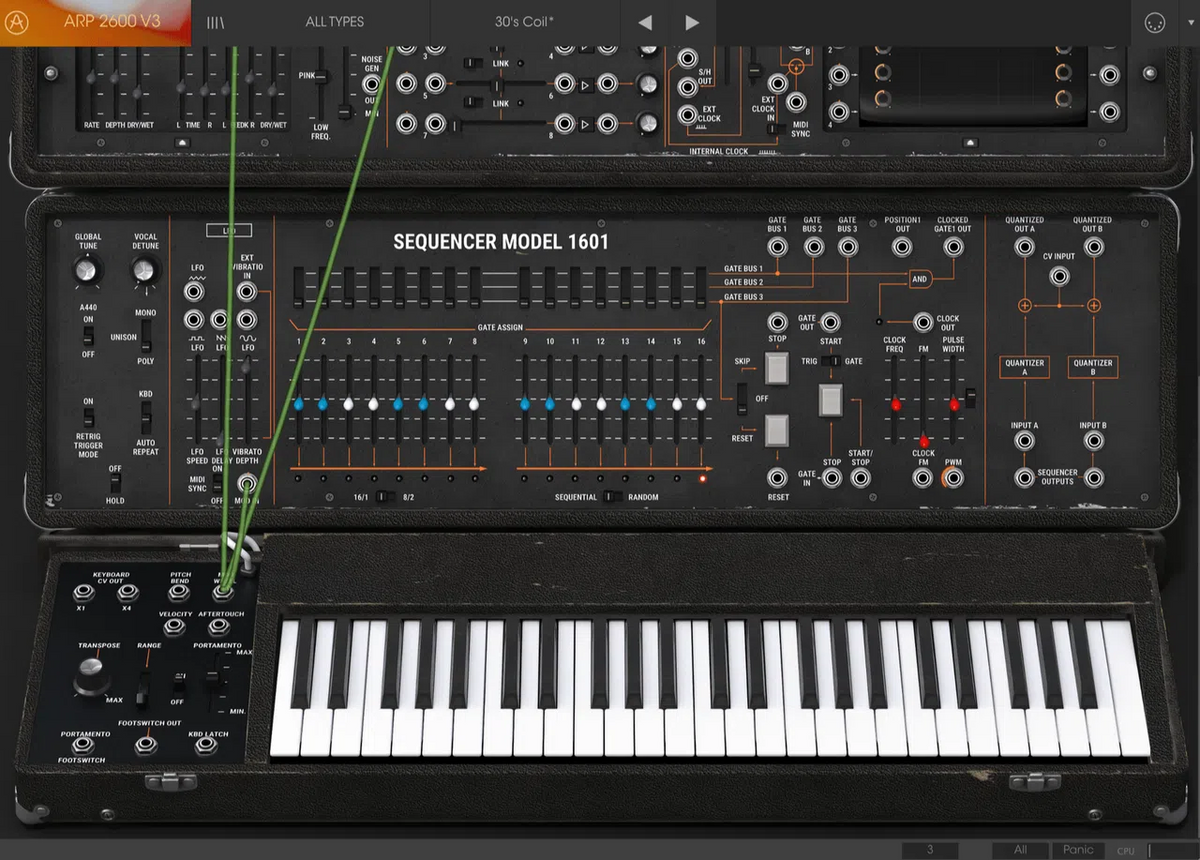Image resolution: width=1200 pixels, height=860 pixels.
Task: Switch the Trig/Gate toggle to Gate
Action: click(838, 362)
